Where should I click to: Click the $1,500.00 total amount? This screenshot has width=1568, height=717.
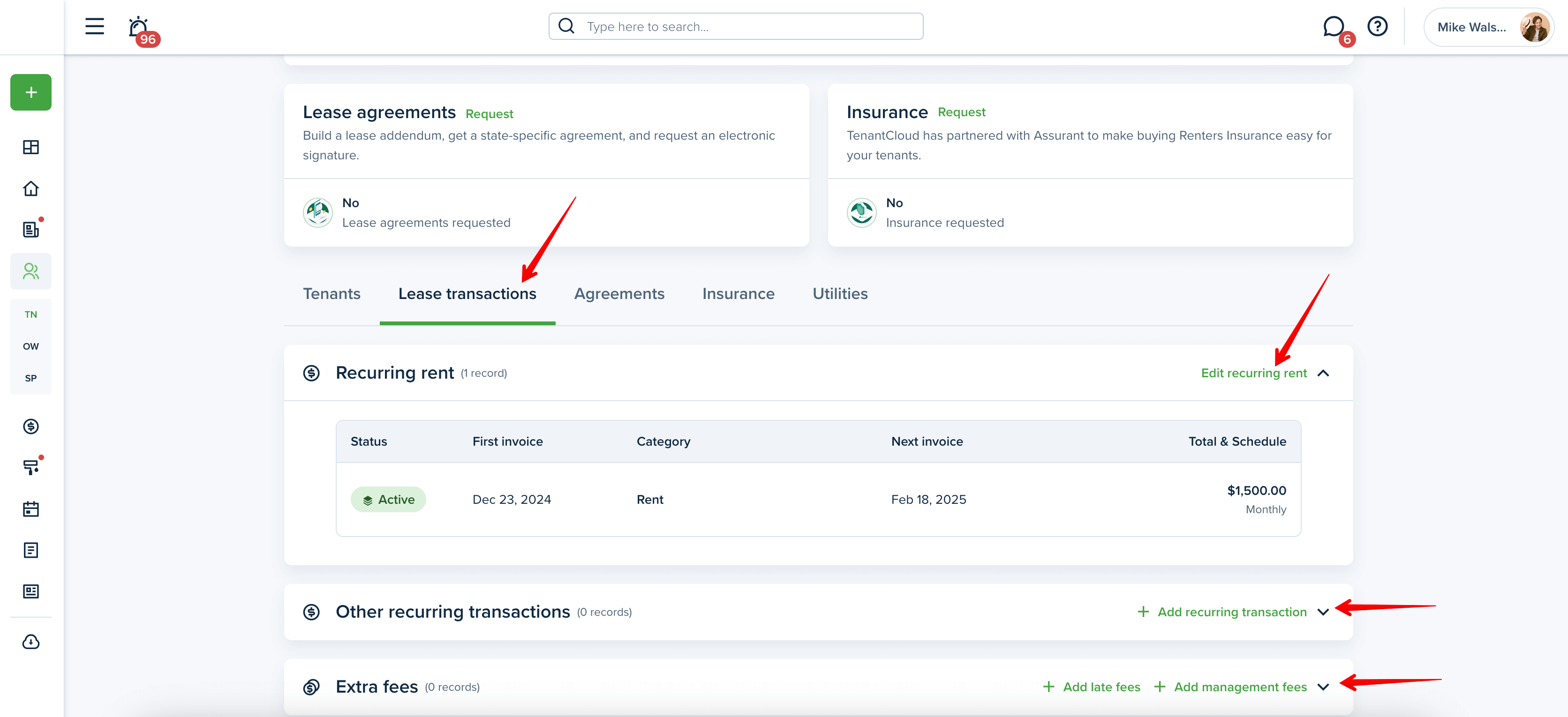coord(1257,491)
